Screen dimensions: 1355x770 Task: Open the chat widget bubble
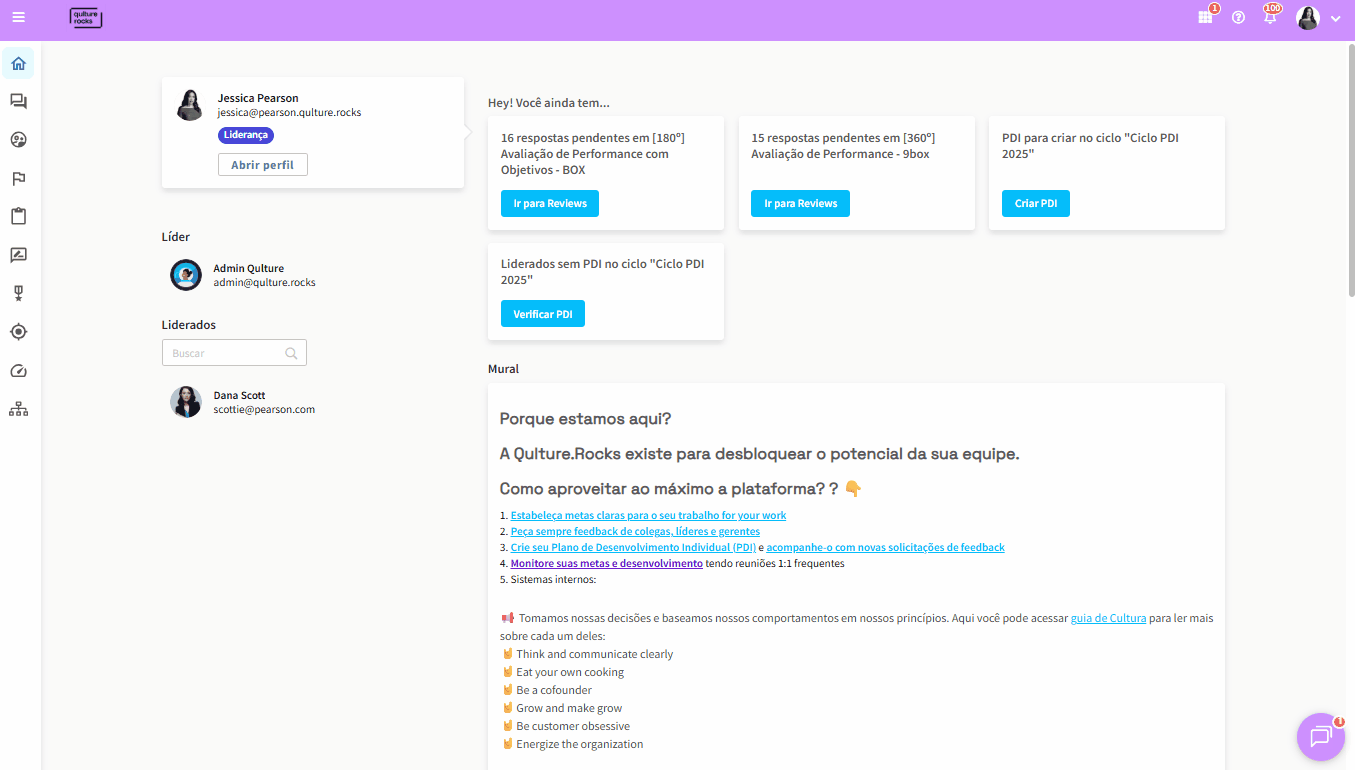[1320, 737]
